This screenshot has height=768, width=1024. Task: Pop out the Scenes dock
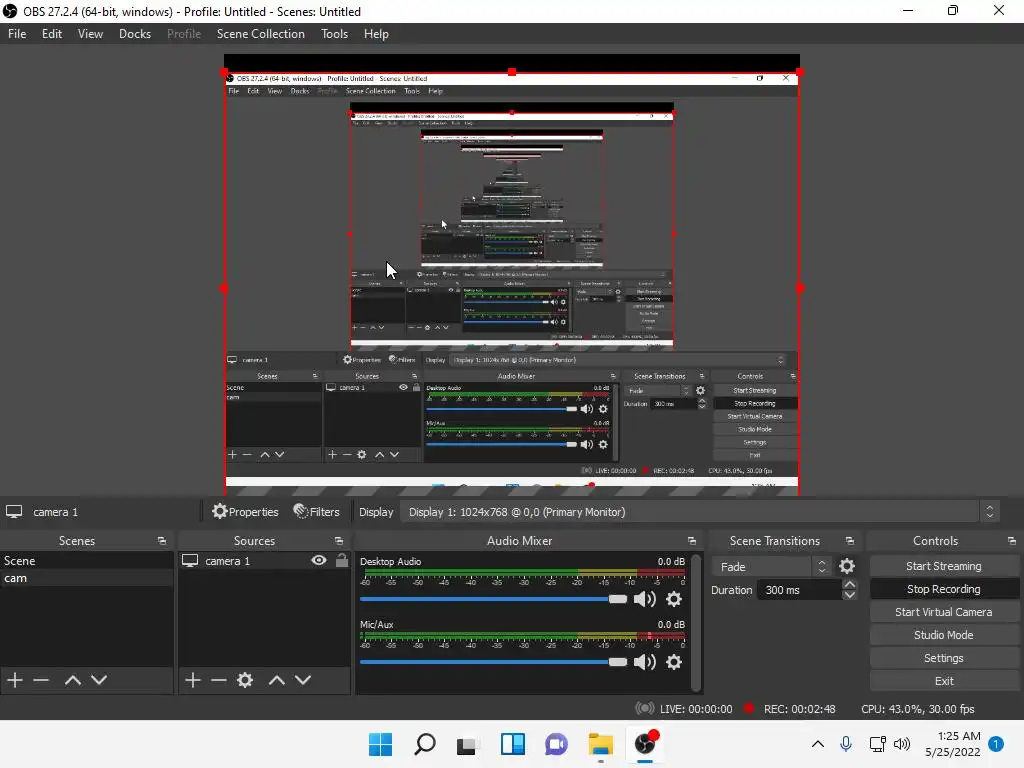click(x=161, y=541)
